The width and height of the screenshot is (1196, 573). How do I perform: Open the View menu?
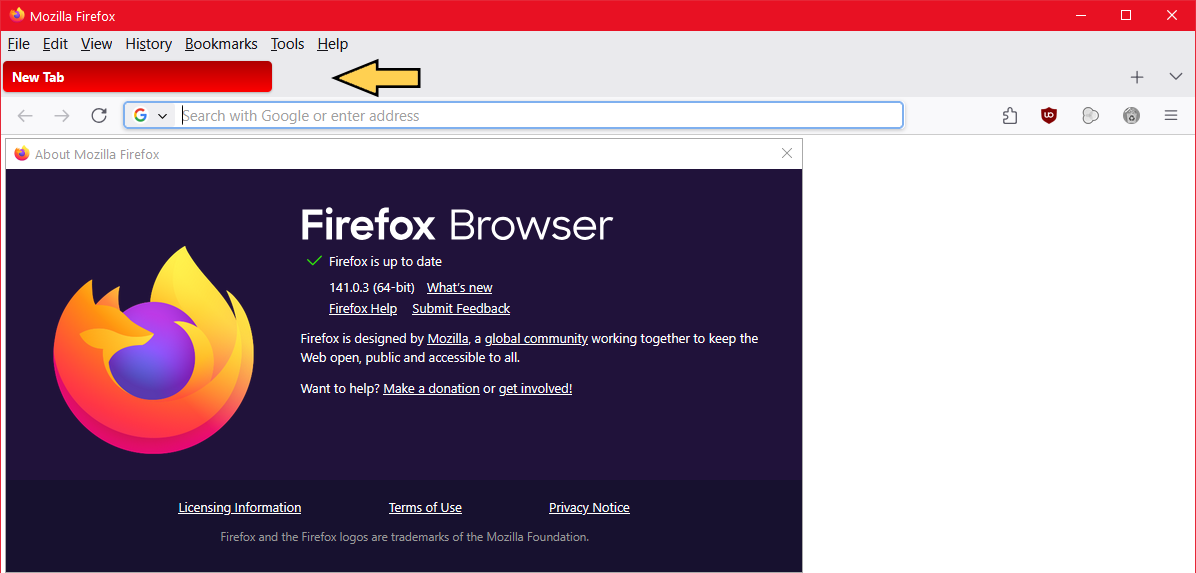tap(96, 44)
